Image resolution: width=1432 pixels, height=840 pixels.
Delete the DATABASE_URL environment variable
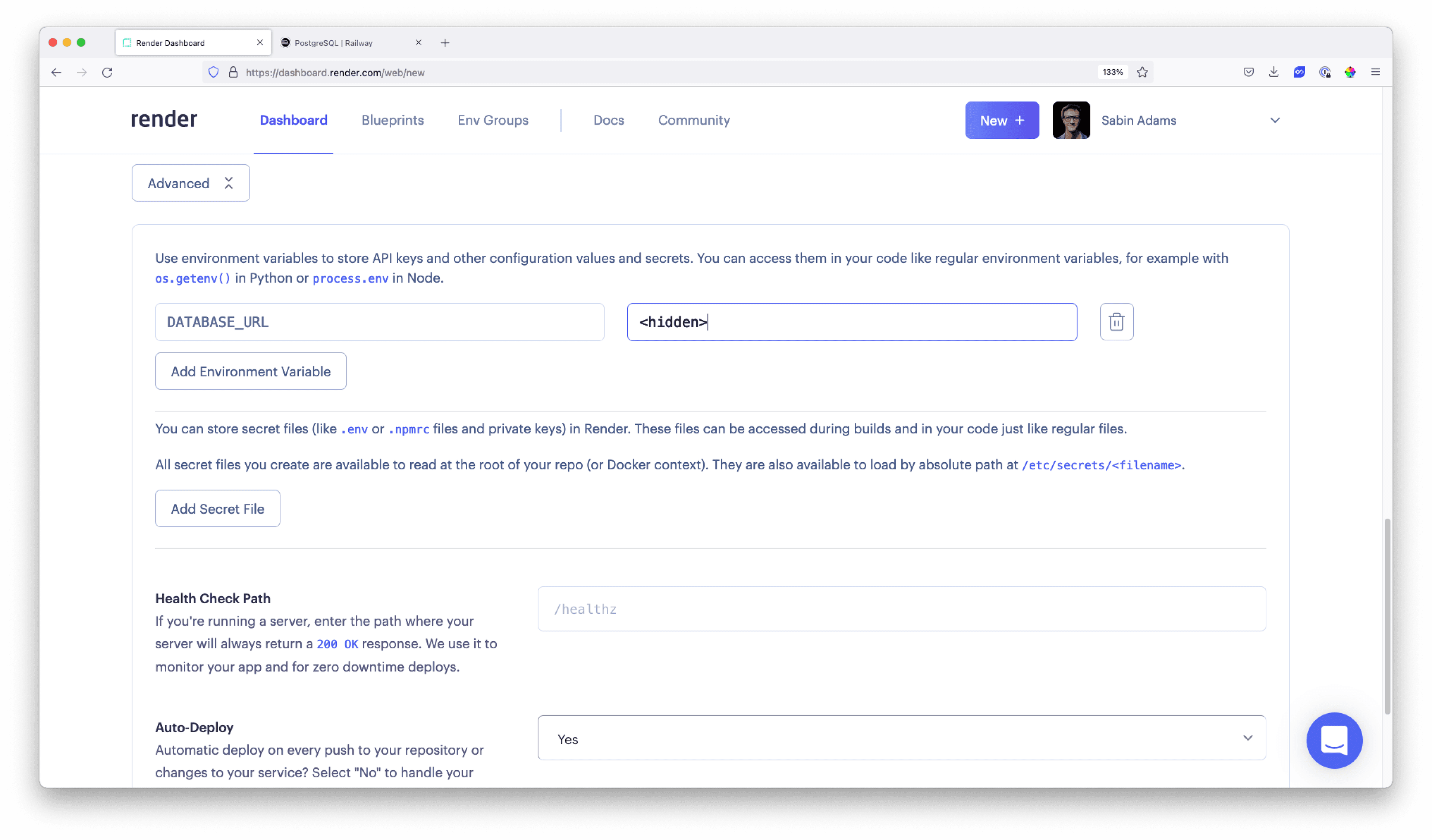pyautogui.click(x=1116, y=322)
